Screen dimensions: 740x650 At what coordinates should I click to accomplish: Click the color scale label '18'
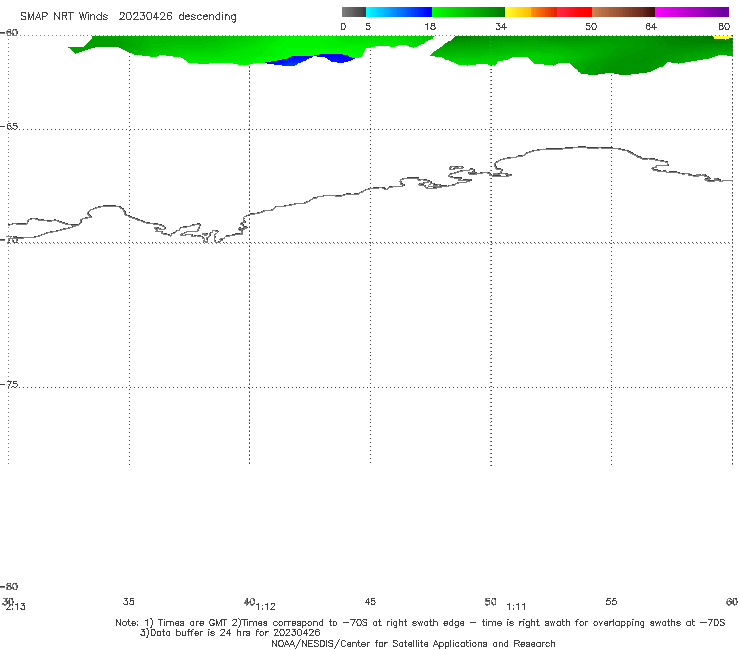[430, 27]
